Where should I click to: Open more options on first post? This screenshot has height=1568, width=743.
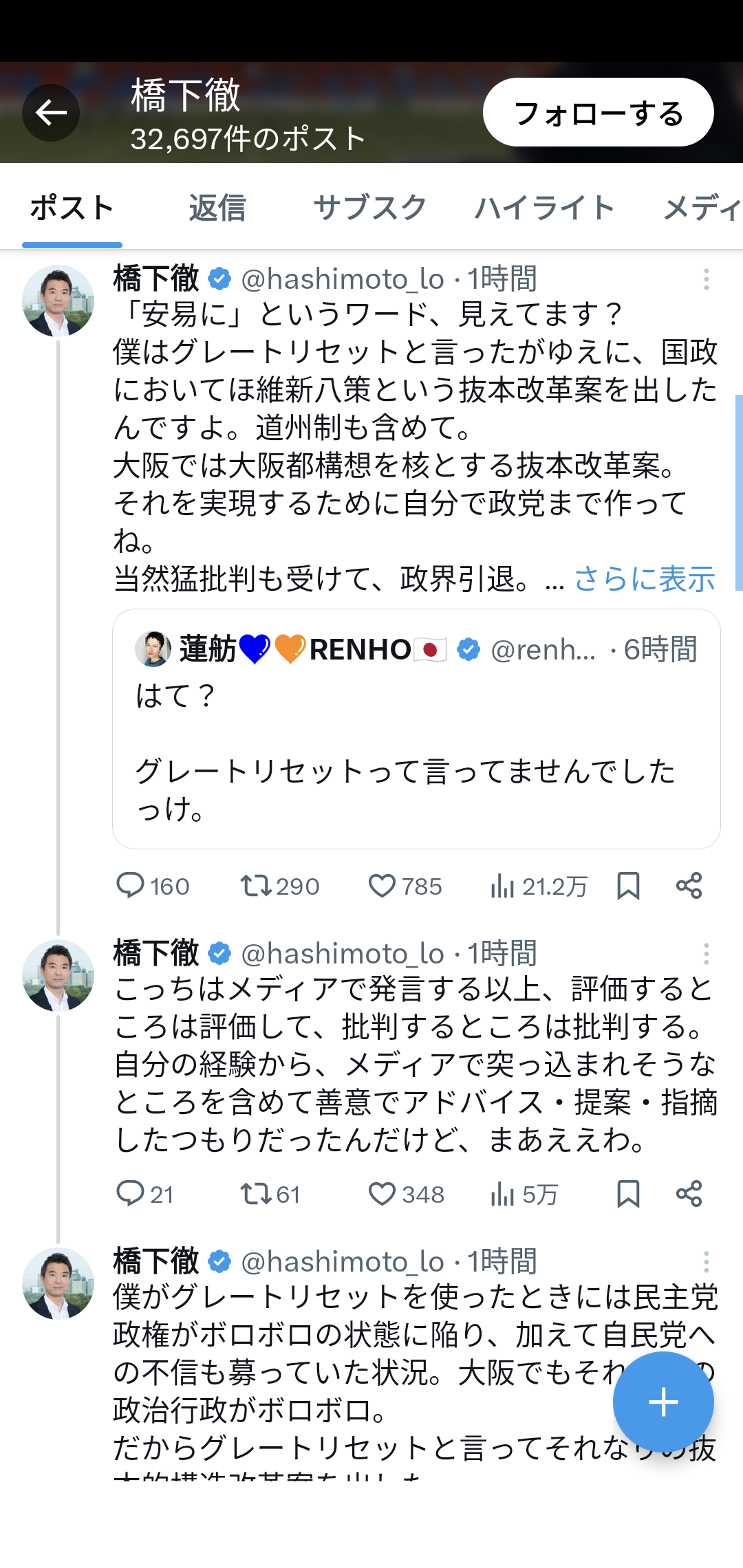pyautogui.click(x=706, y=279)
